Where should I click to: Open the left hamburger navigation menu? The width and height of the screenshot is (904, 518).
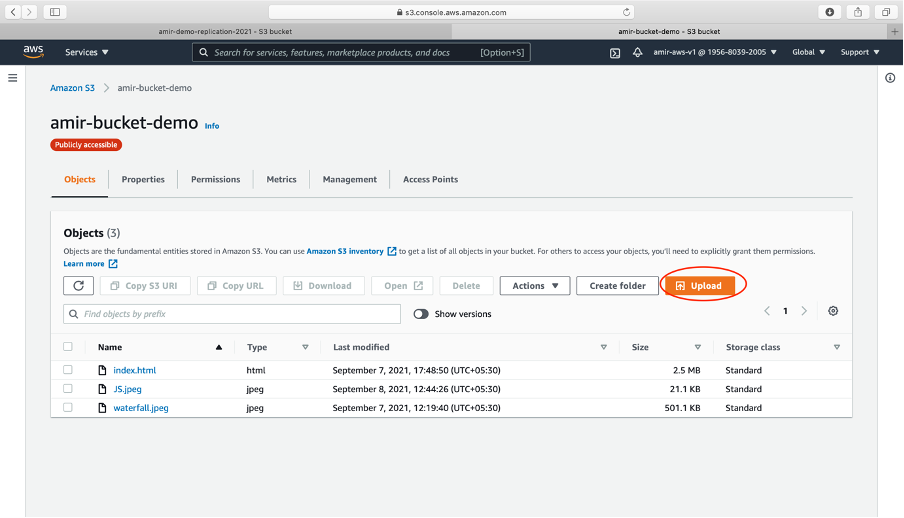pos(12,78)
